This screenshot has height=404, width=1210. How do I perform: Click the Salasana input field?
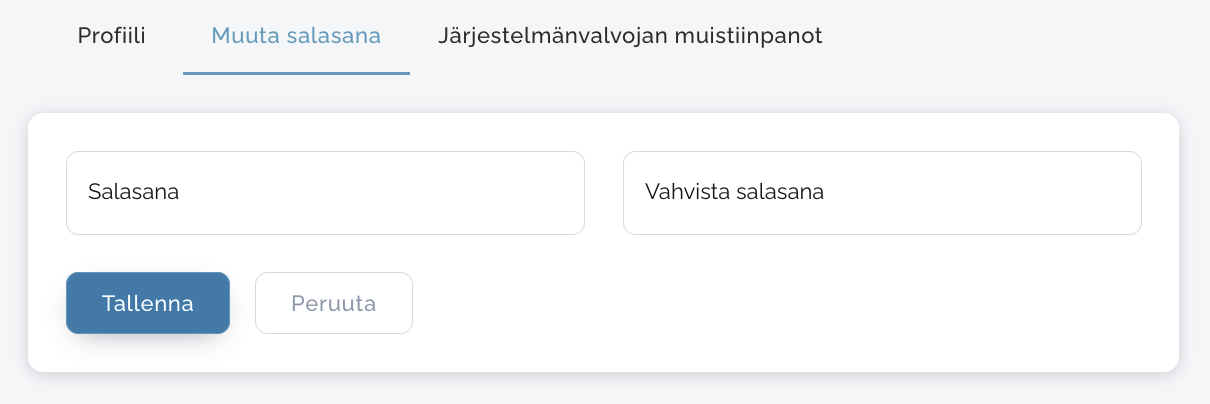pyautogui.click(x=325, y=193)
